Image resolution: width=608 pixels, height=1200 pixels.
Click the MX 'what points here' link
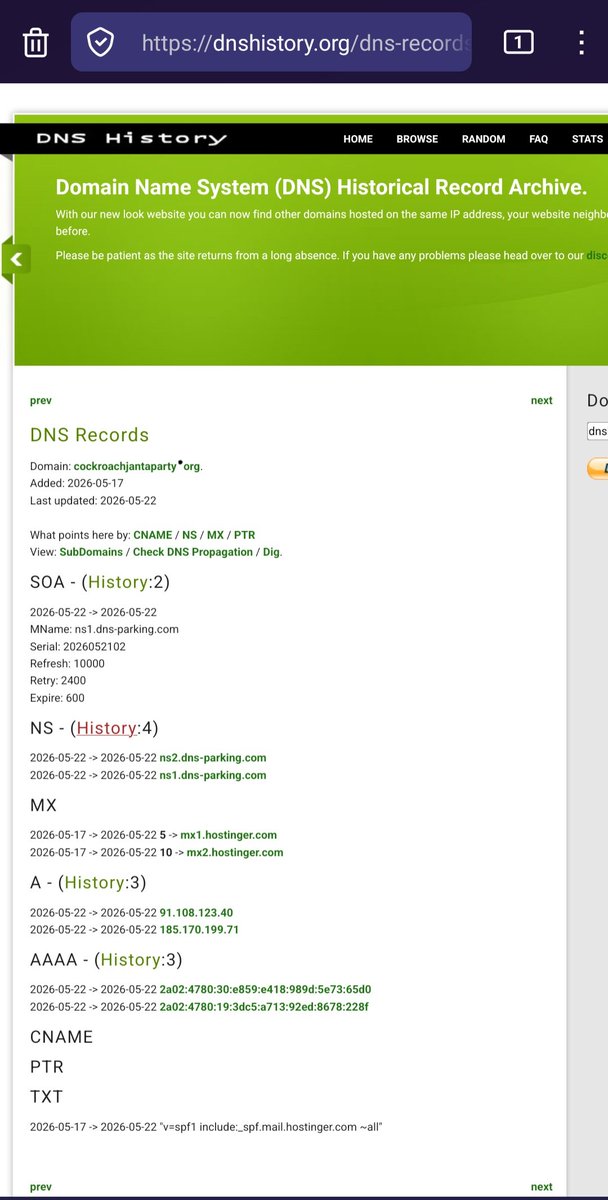click(215, 535)
